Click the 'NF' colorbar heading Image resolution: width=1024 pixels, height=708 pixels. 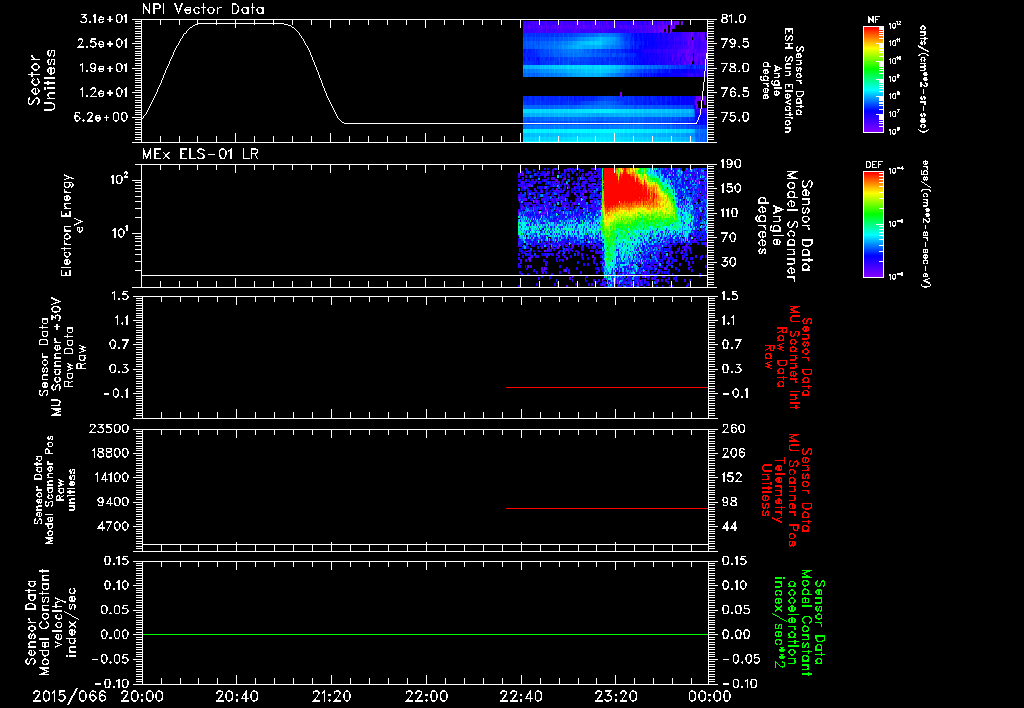(873, 20)
